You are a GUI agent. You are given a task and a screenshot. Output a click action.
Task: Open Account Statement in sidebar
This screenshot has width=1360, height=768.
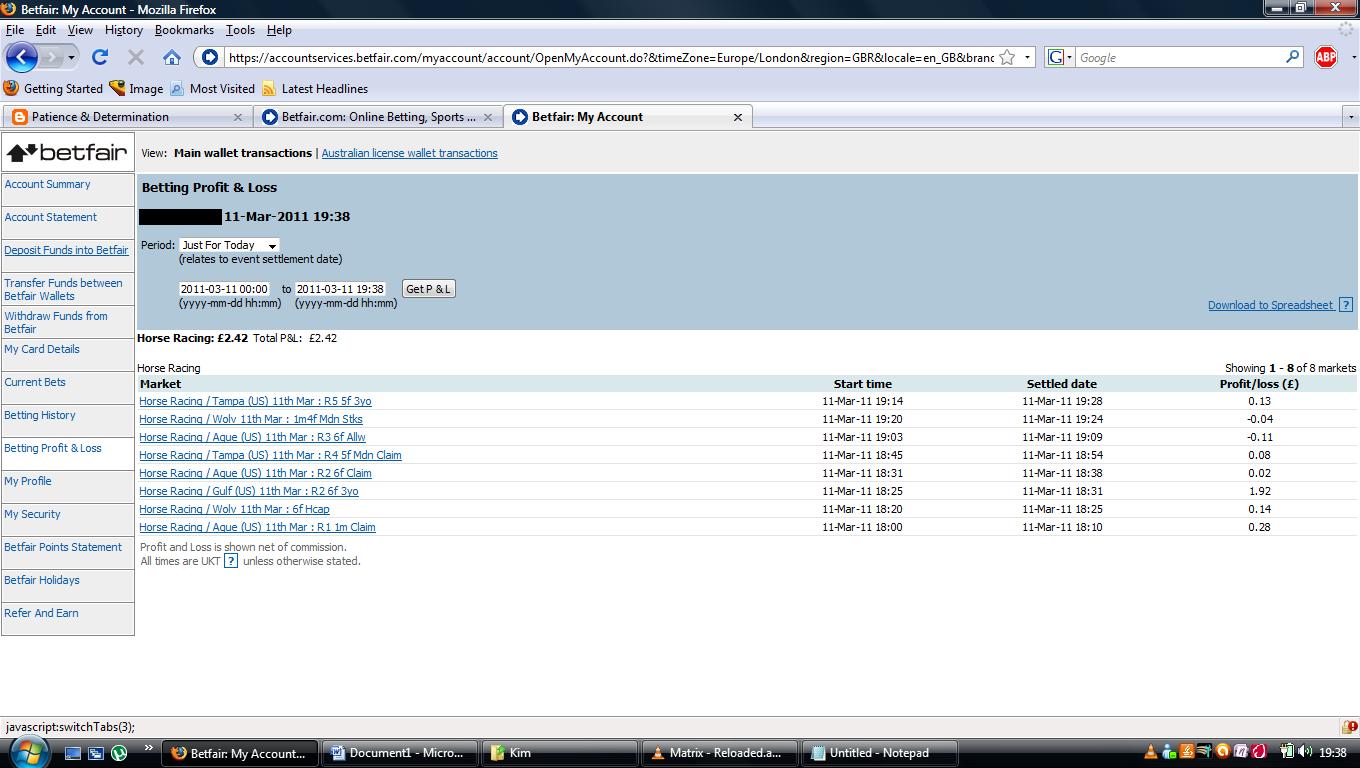click(x=50, y=217)
